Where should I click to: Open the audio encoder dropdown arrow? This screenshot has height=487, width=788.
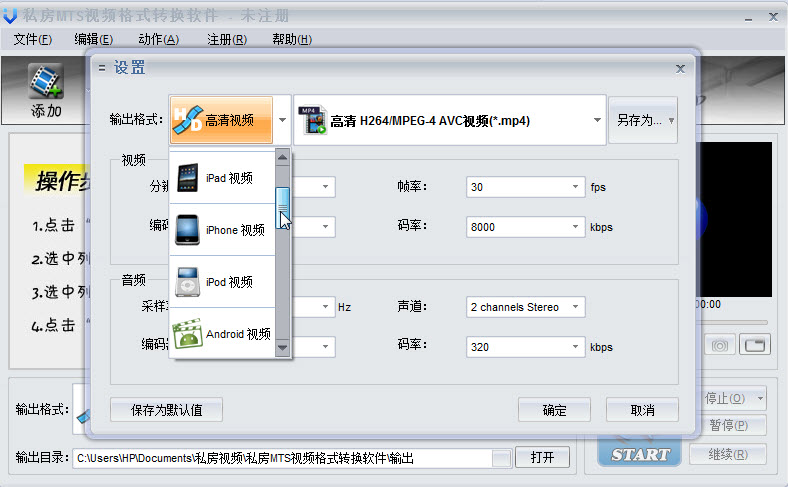[325, 347]
